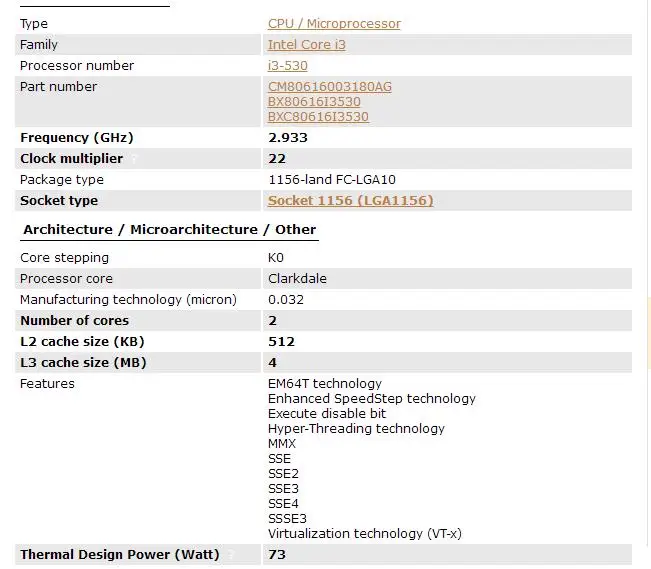651x569 pixels.
Task: Select the L2 cache size (KB) label
Action: [x=82, y=341]
